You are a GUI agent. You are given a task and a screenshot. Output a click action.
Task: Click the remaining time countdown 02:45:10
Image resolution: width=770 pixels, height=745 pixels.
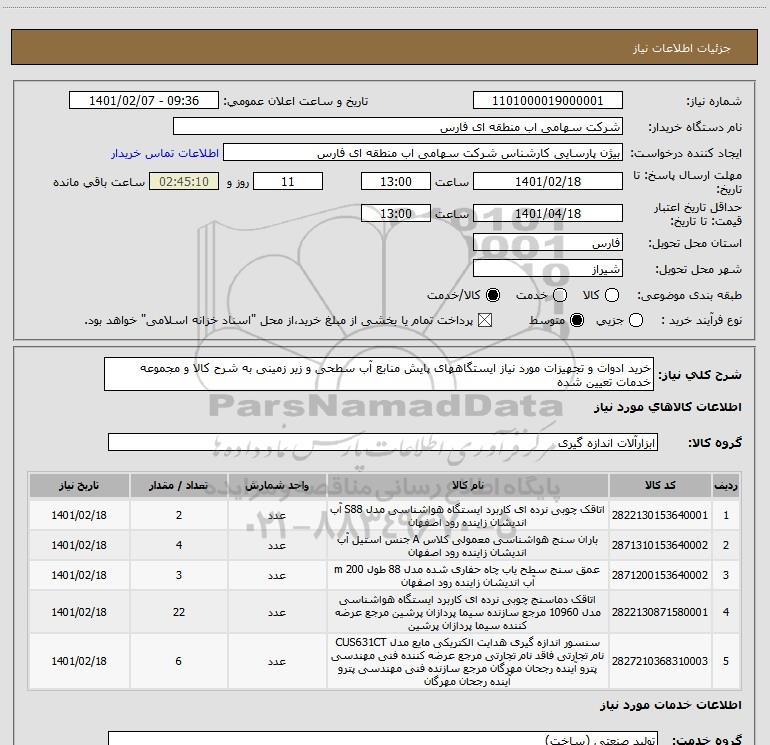point(184,181)
